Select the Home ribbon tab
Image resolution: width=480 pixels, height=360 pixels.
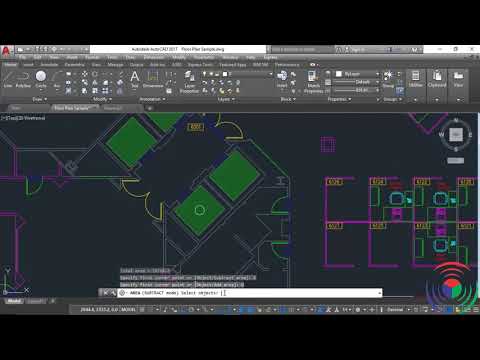10,65
